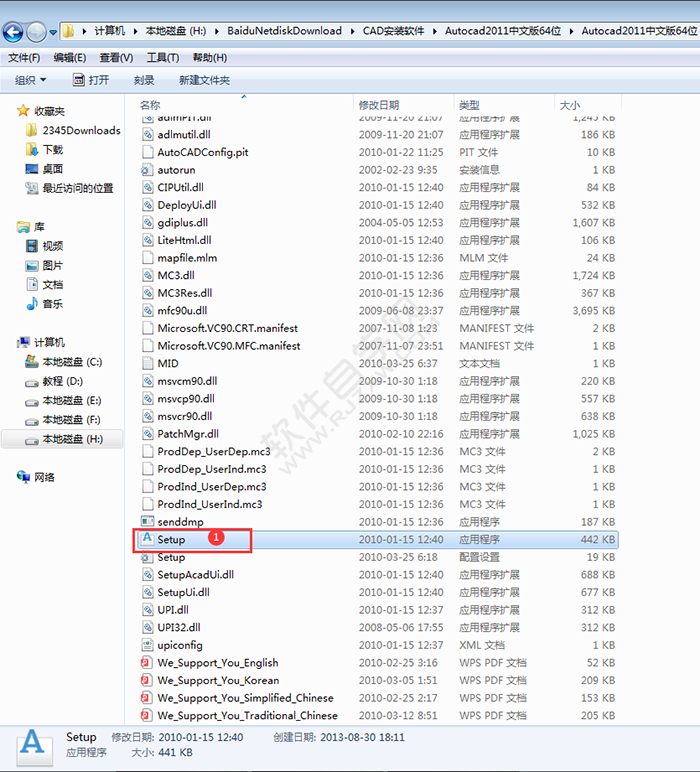Select CIPUtil.dll file icon
This screenshot has height=772, width=700.
pos(147,188)
